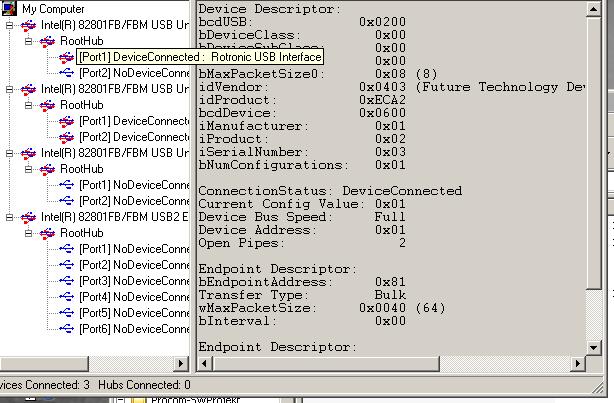Click the USB icon of highlighted Port1 DeviceConnected

tap(67, 57)
